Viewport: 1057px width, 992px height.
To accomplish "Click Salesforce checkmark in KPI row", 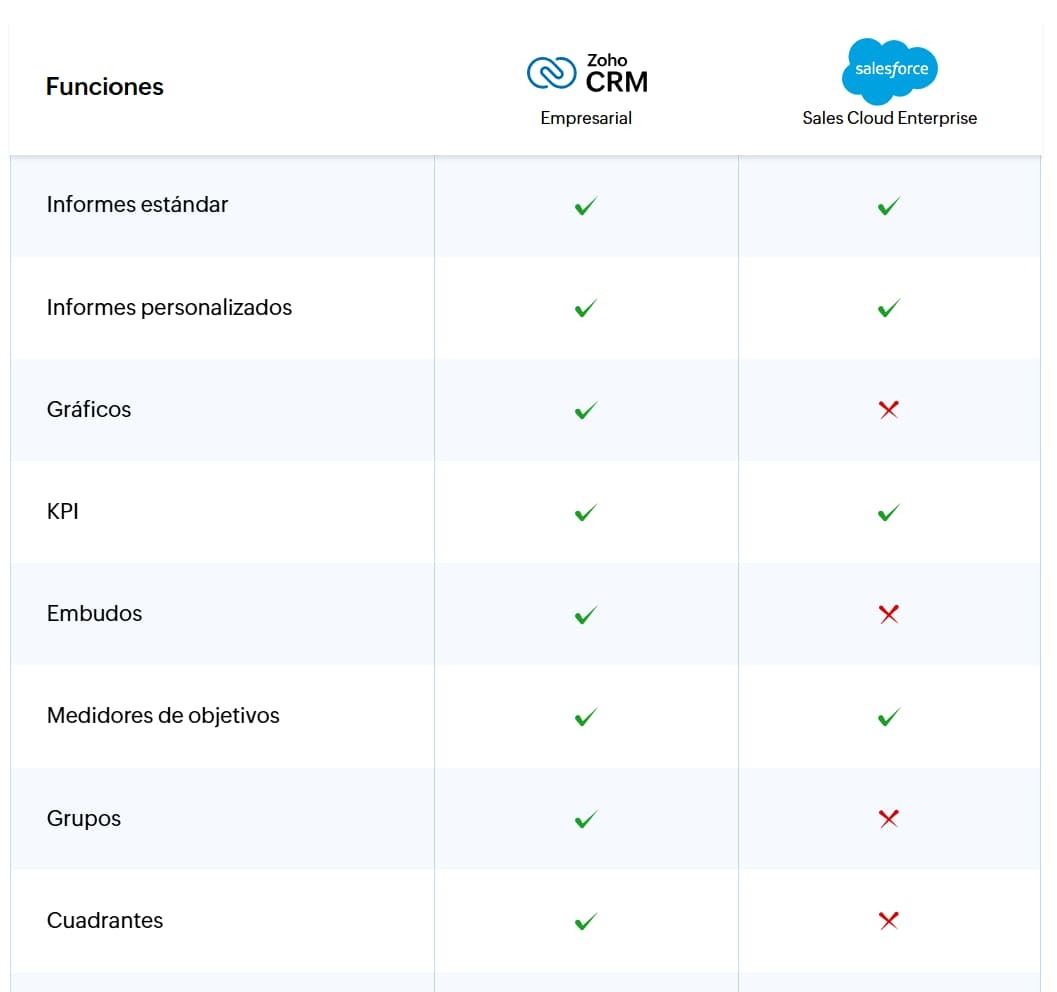I will pos(888,512).
